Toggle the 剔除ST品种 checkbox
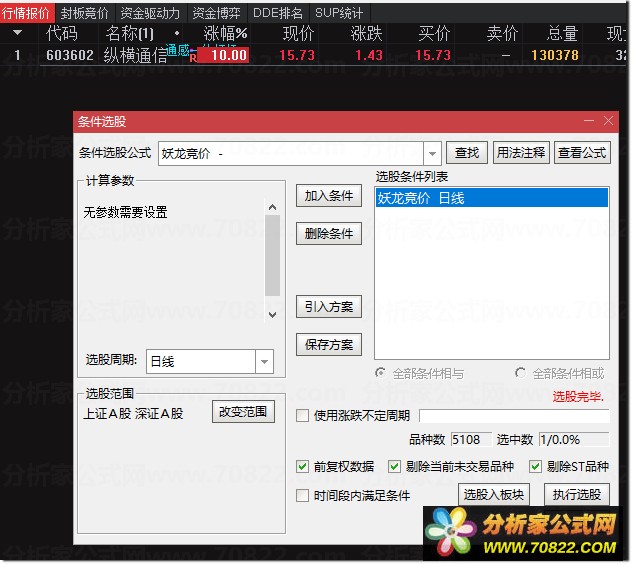Screen dimensions: 633x564 535,467
